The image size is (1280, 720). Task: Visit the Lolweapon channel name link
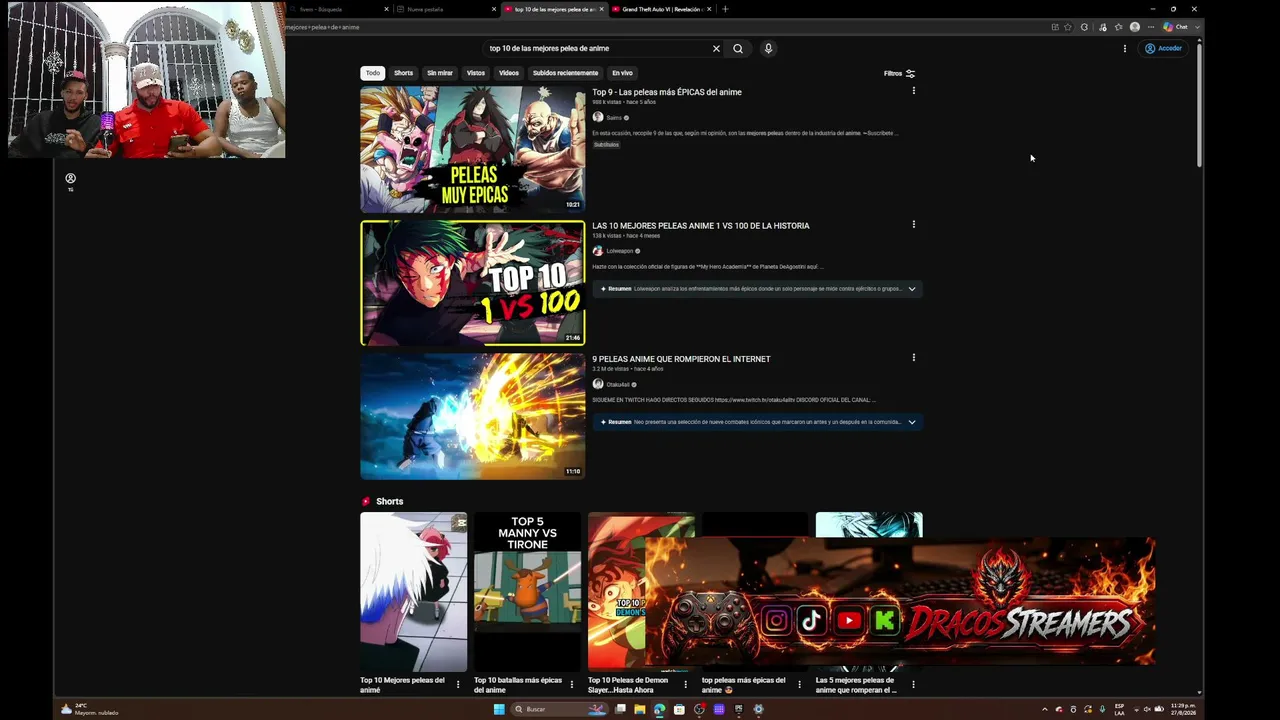pos(620,251)
